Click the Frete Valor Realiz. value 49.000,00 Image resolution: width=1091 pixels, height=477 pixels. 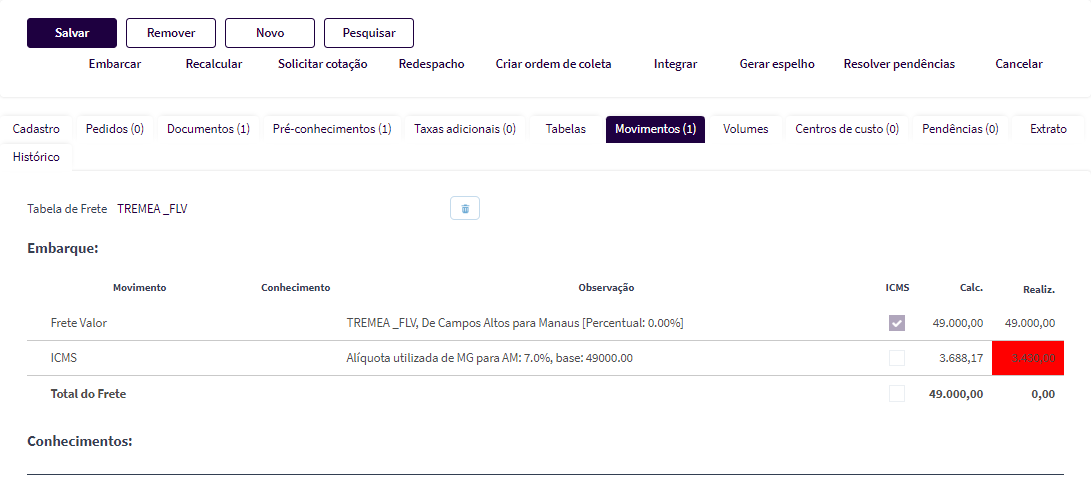(x=1030, y=323)
